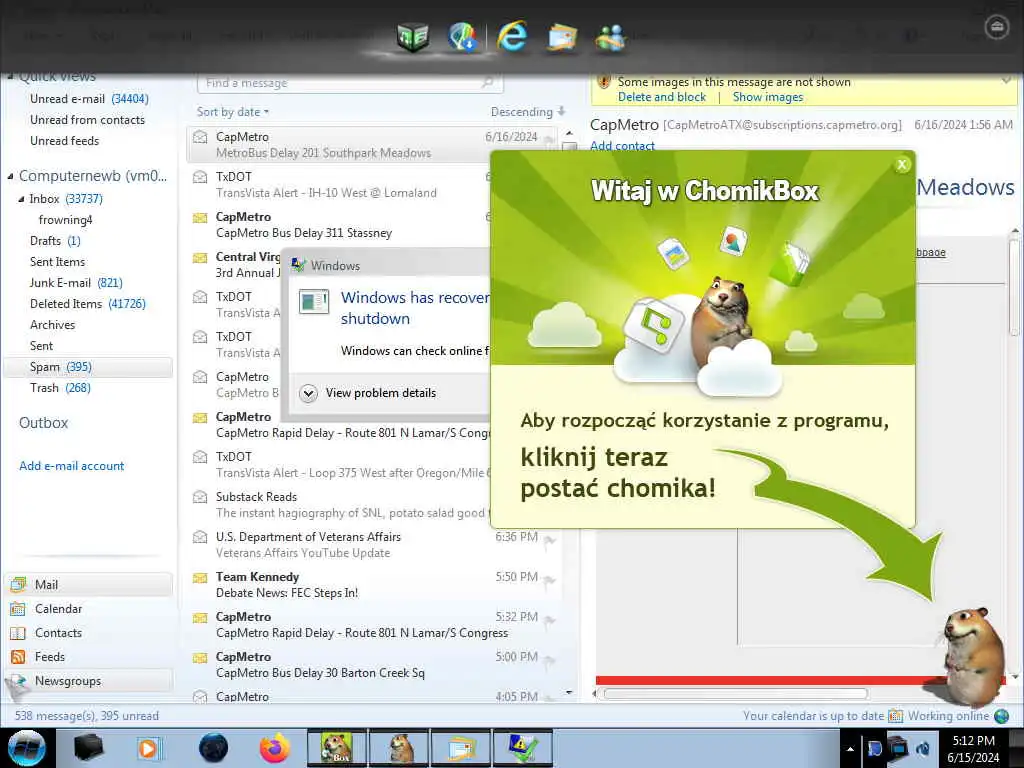Close the Witaj w ChomikBox welcome popup
This screenshot has width=1024, height=768.
coord(902,165)
